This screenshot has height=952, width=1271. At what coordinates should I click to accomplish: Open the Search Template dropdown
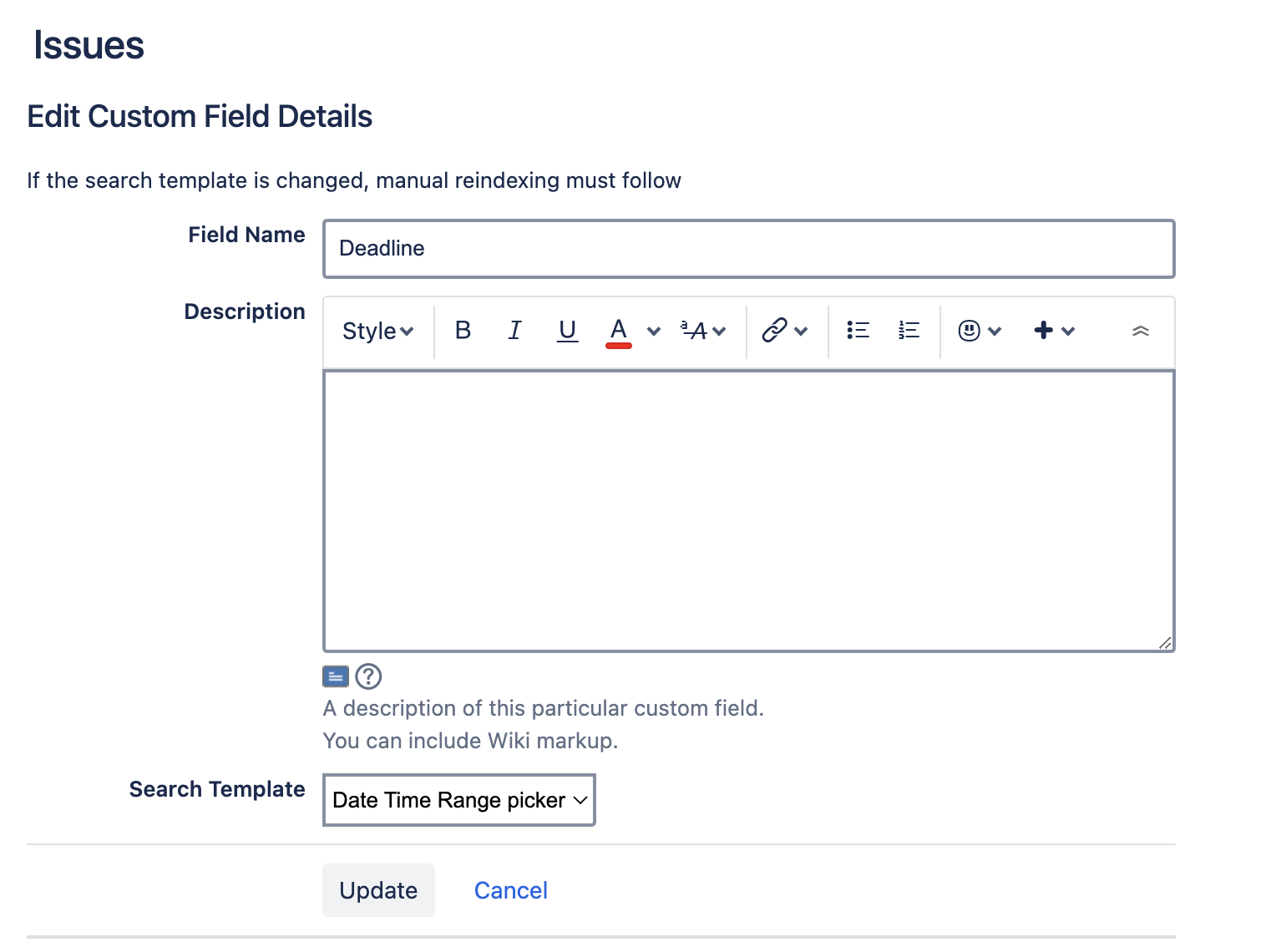(458, 800)
